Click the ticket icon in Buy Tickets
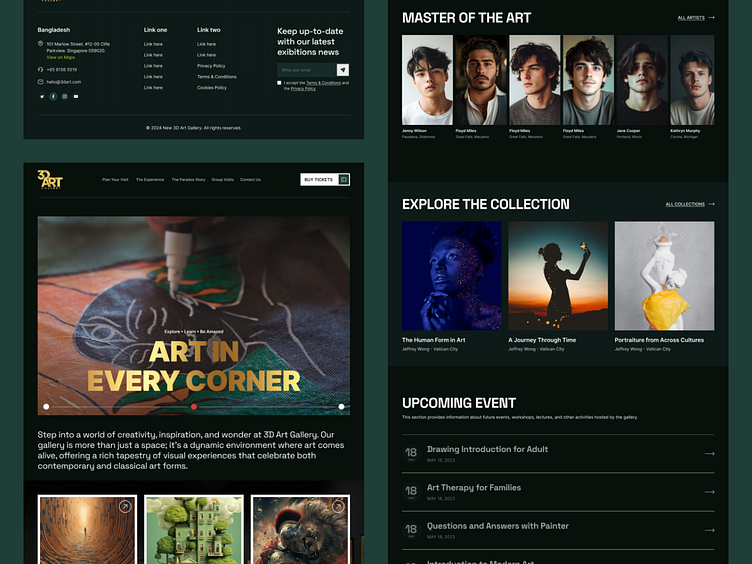752x564 pixels. click(x=343, y=179)
